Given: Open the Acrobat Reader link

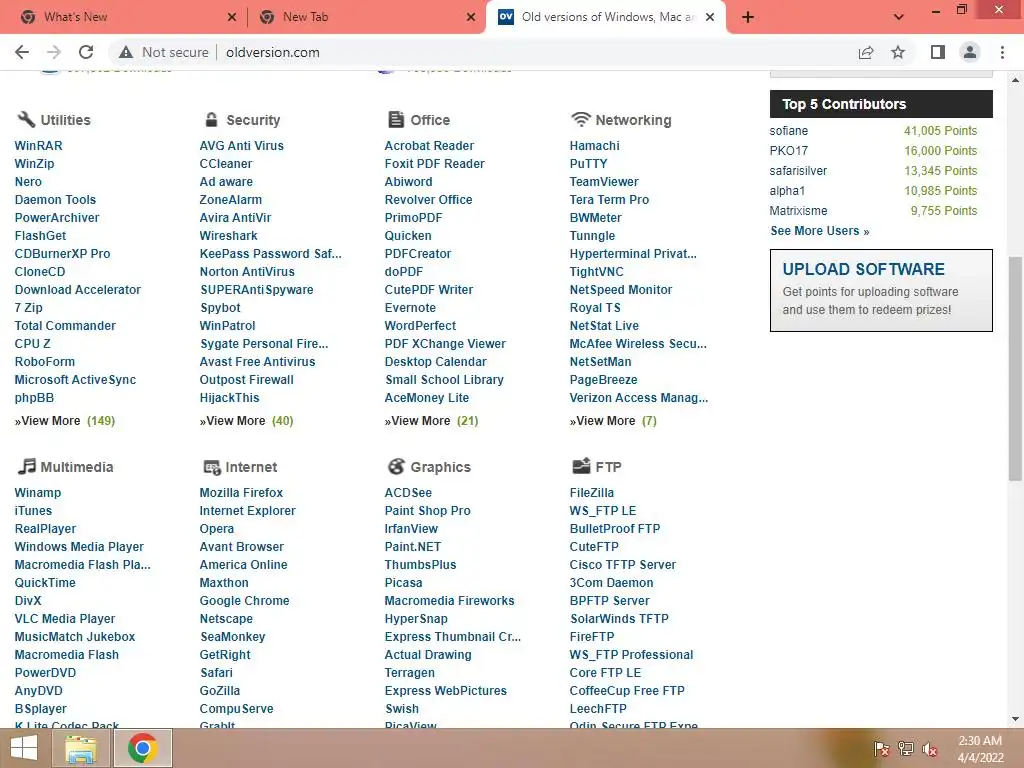Looking at the screenshot, I should point(429,146).
